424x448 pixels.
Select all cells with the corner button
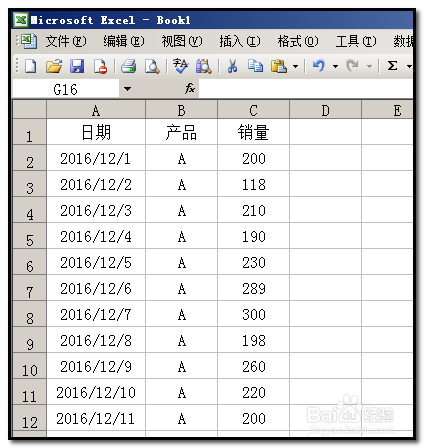click(29, 110)
